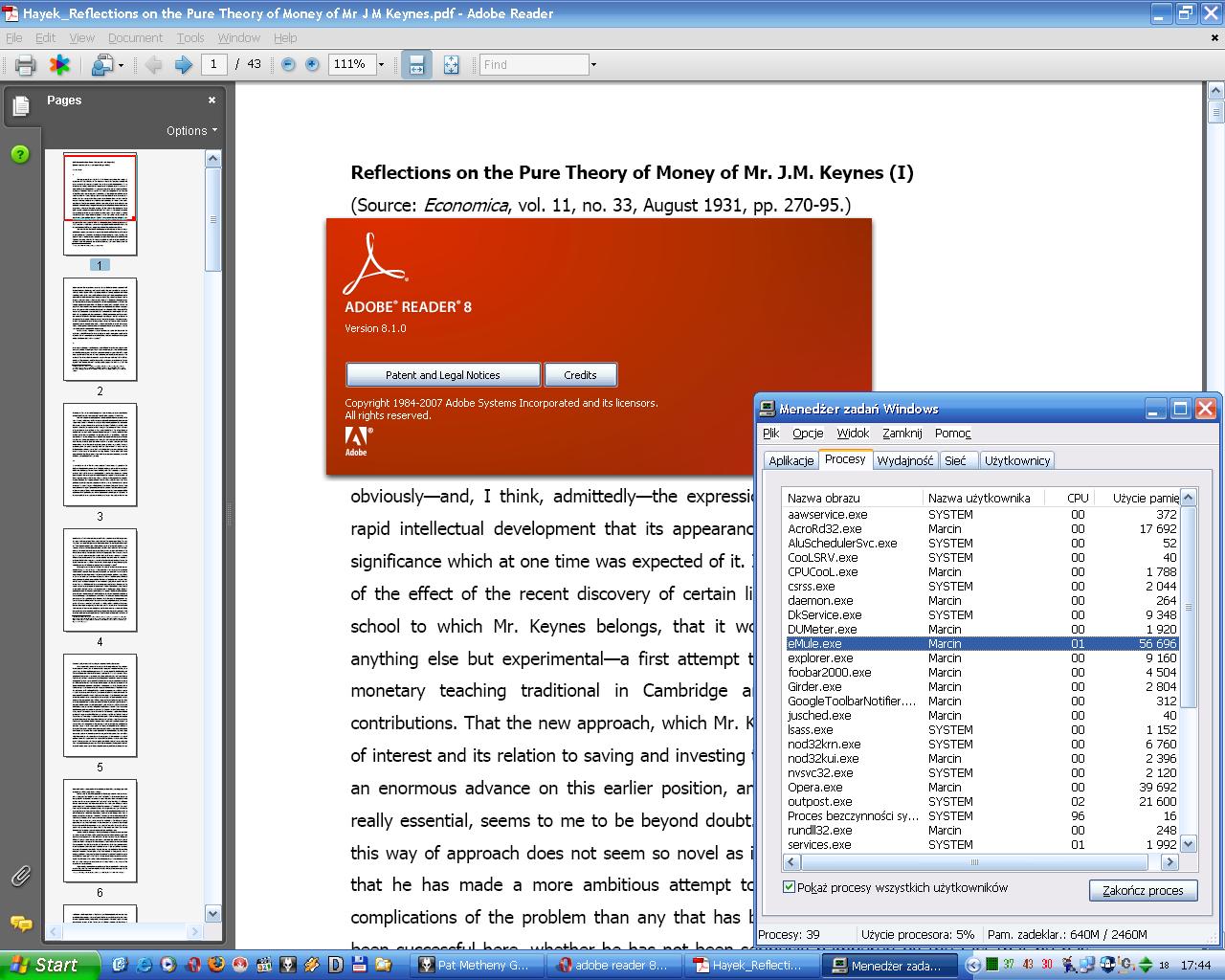Click the process list scroll down arrow
Screen dimensions: 1225x980
tap(1189, 844)
